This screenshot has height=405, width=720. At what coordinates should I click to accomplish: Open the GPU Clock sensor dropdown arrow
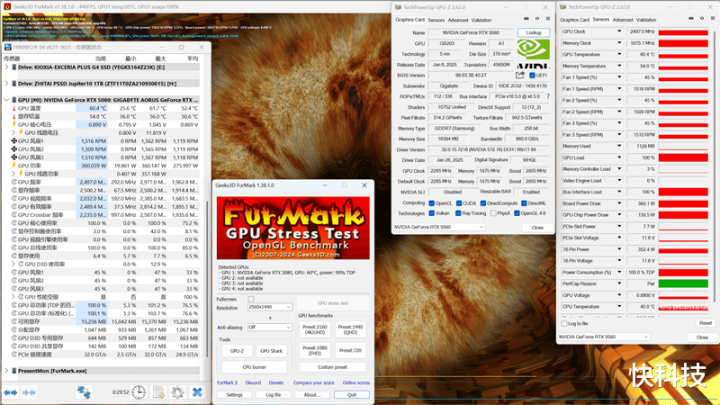tap(619, 32)
